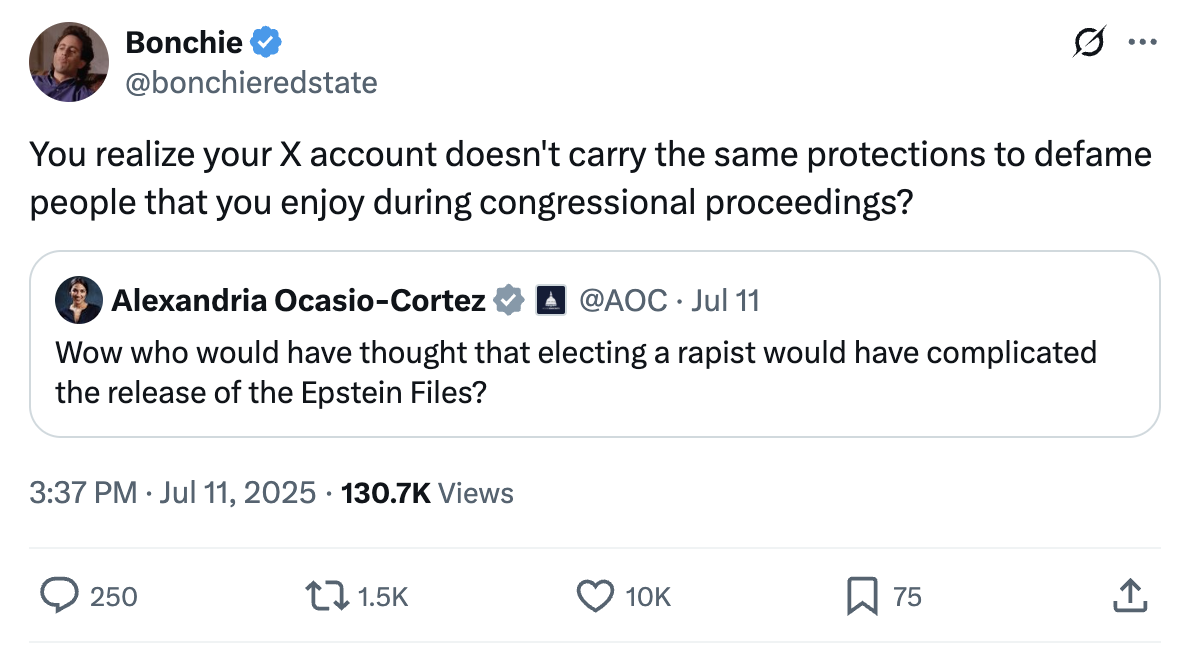
Task: Like the post with heart icon
Action: pos(595,596)
